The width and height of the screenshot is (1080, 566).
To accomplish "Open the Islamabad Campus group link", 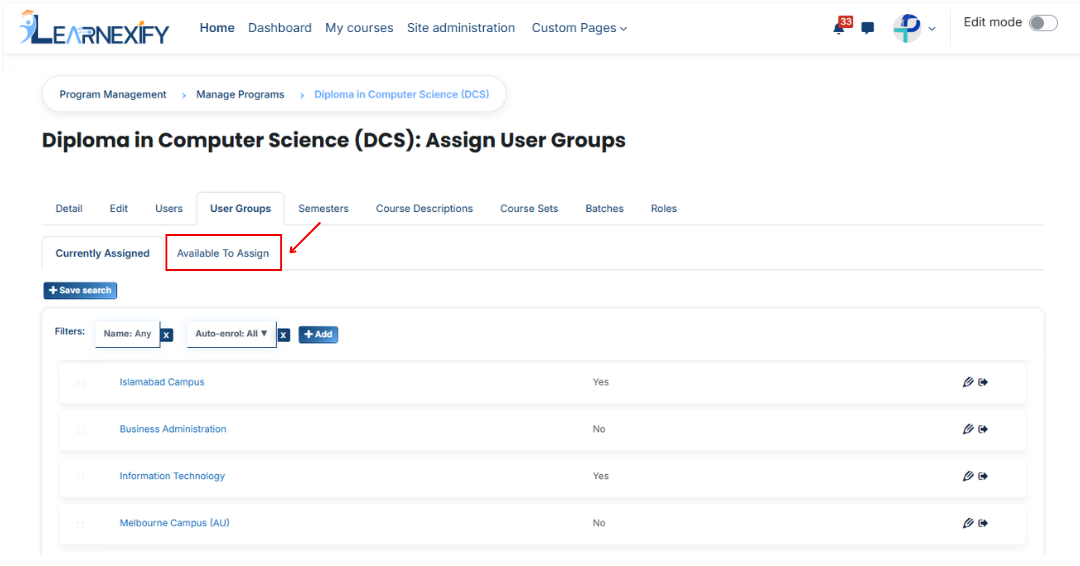I will coord(162,382).
